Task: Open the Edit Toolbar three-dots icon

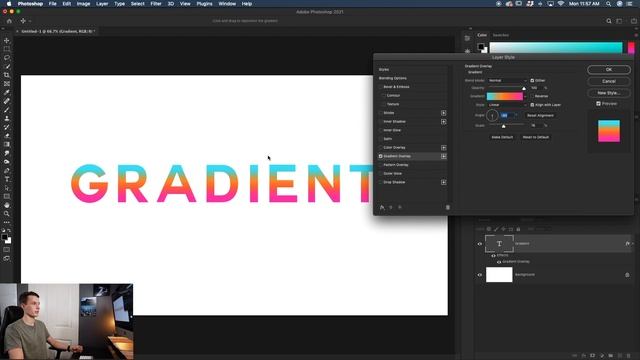Action: click(7, 222)
